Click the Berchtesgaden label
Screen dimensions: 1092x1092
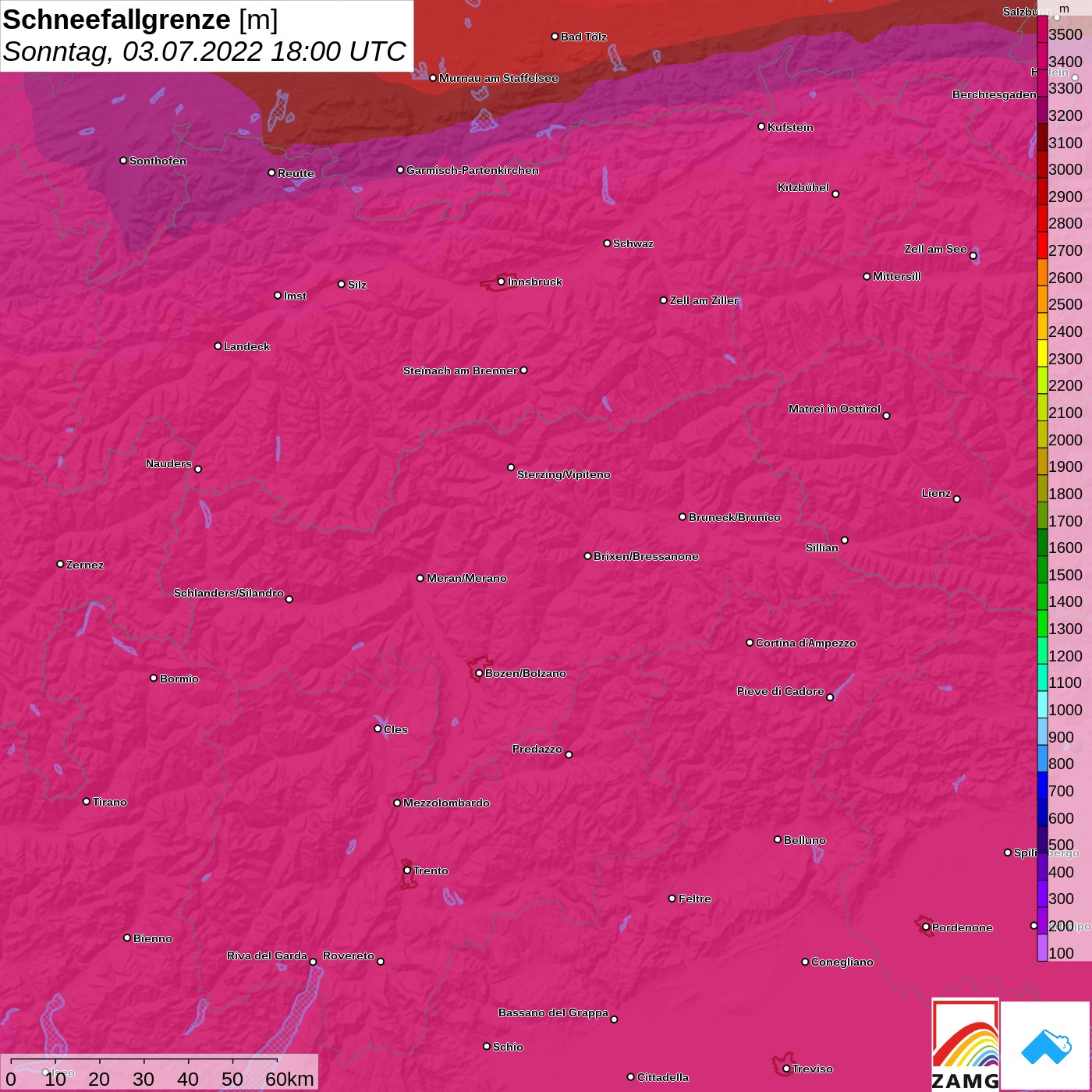coord(994,94)
